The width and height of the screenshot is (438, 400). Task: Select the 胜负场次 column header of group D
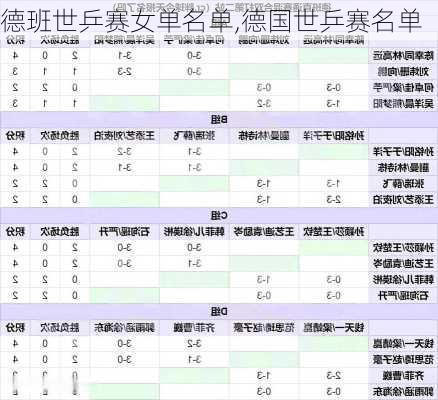pos(60,328)
